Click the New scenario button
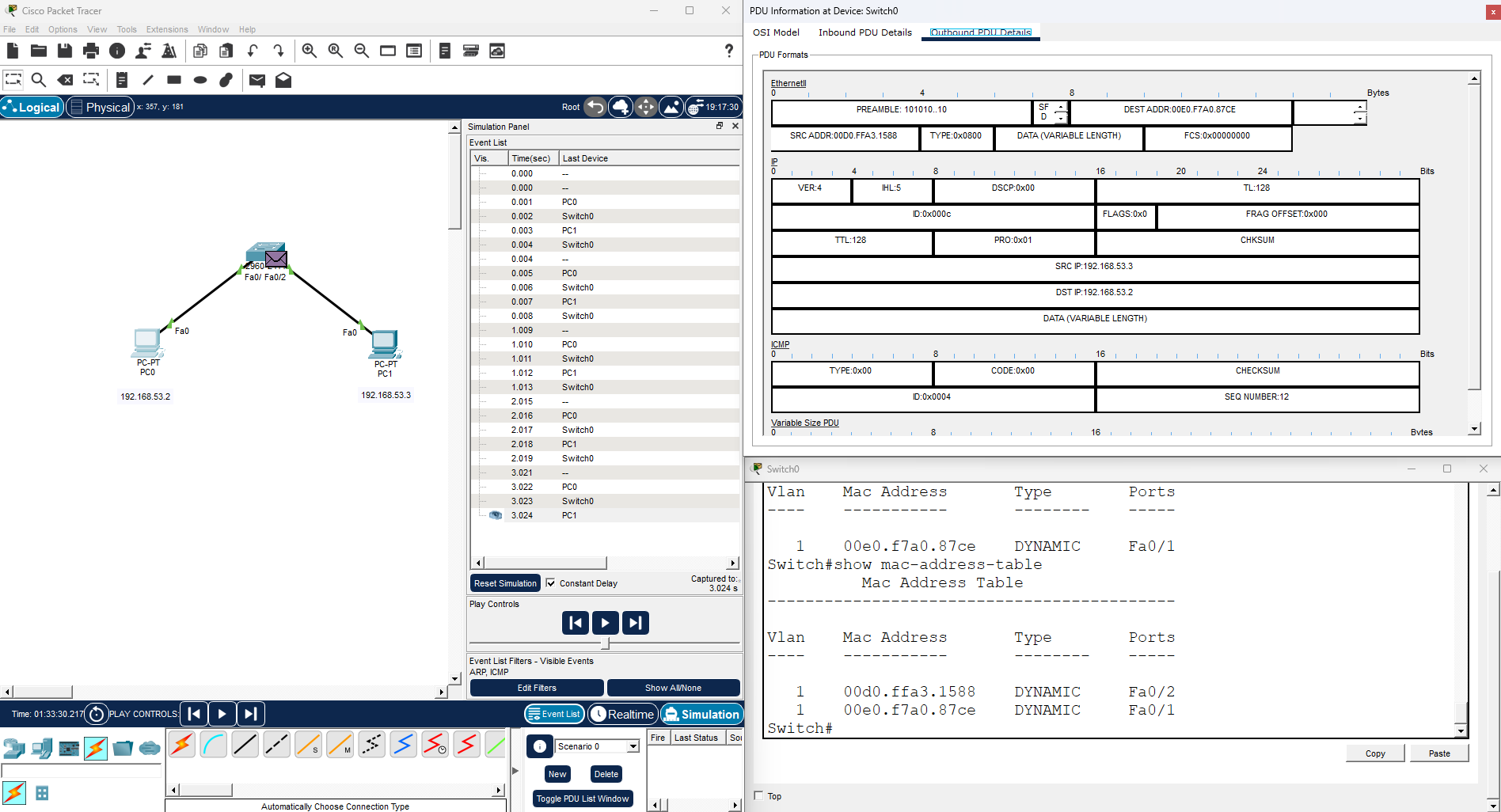 click(x=557, y=774)
